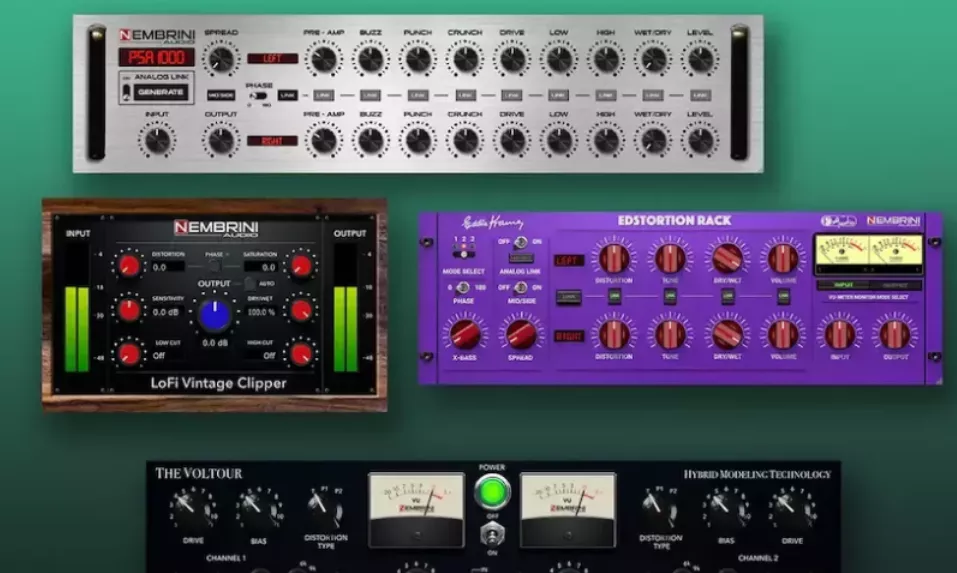Click the X-Bass knob on Edstortion Rack
The height and width of the screenshot is (573, 957).
tap(464, 334)
